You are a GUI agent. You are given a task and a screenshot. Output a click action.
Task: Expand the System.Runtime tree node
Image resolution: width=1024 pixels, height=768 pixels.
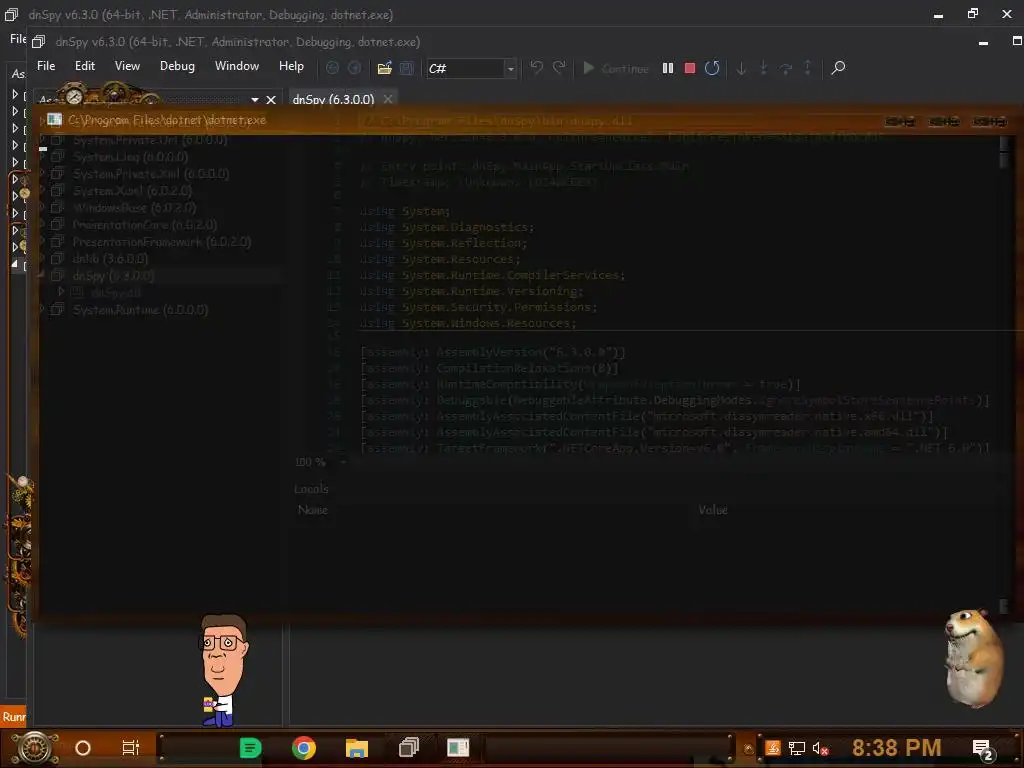tap(42, 310)
